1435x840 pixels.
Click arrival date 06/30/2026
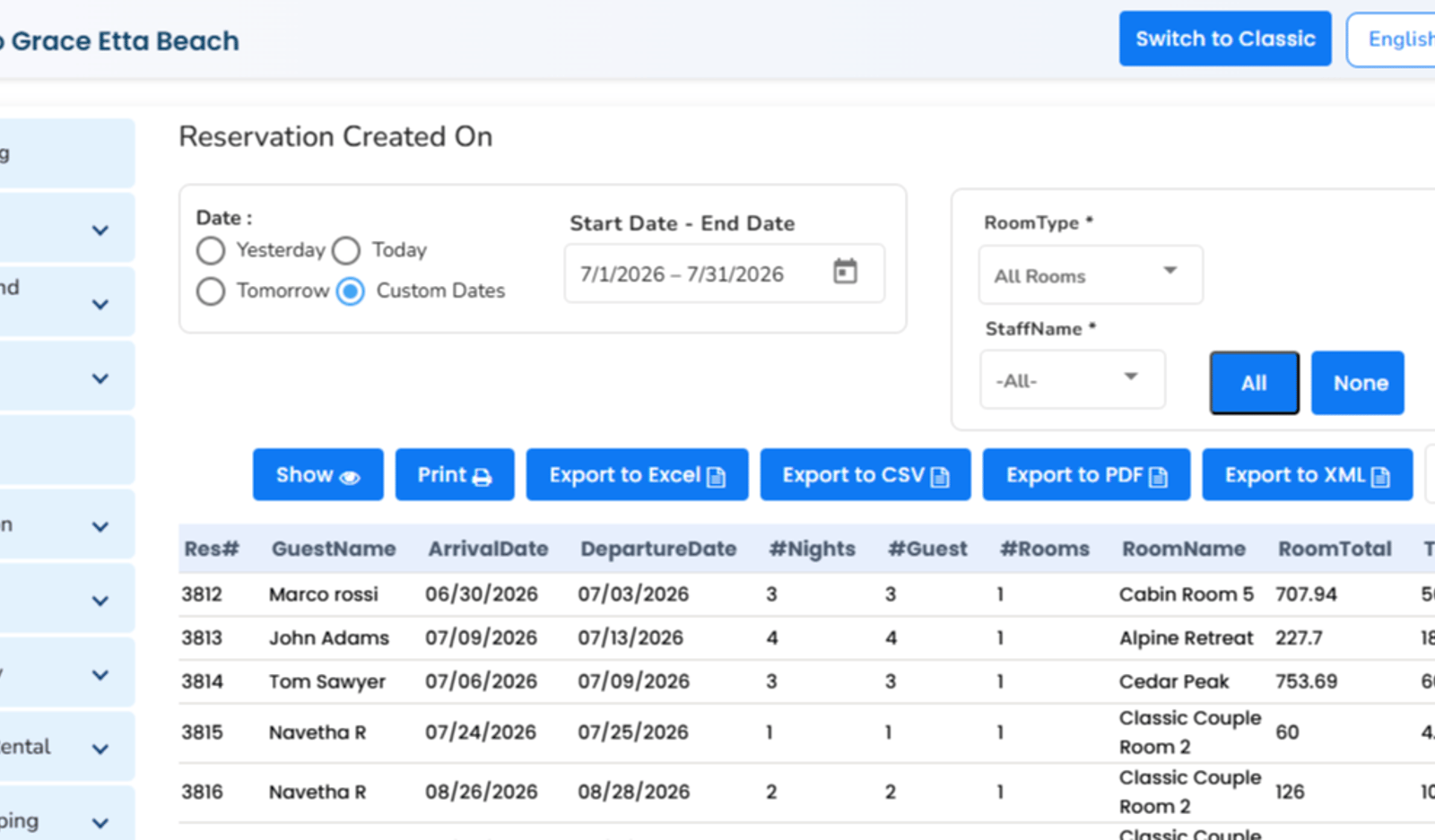482,594
